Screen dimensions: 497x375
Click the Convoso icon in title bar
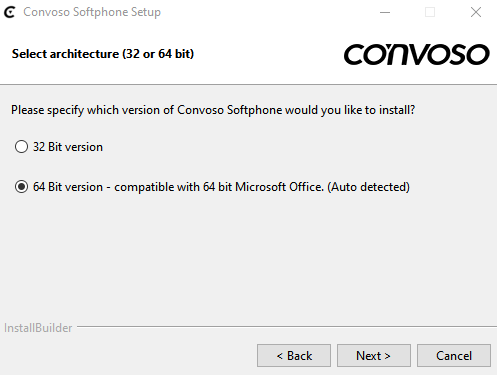click(10, 12)
